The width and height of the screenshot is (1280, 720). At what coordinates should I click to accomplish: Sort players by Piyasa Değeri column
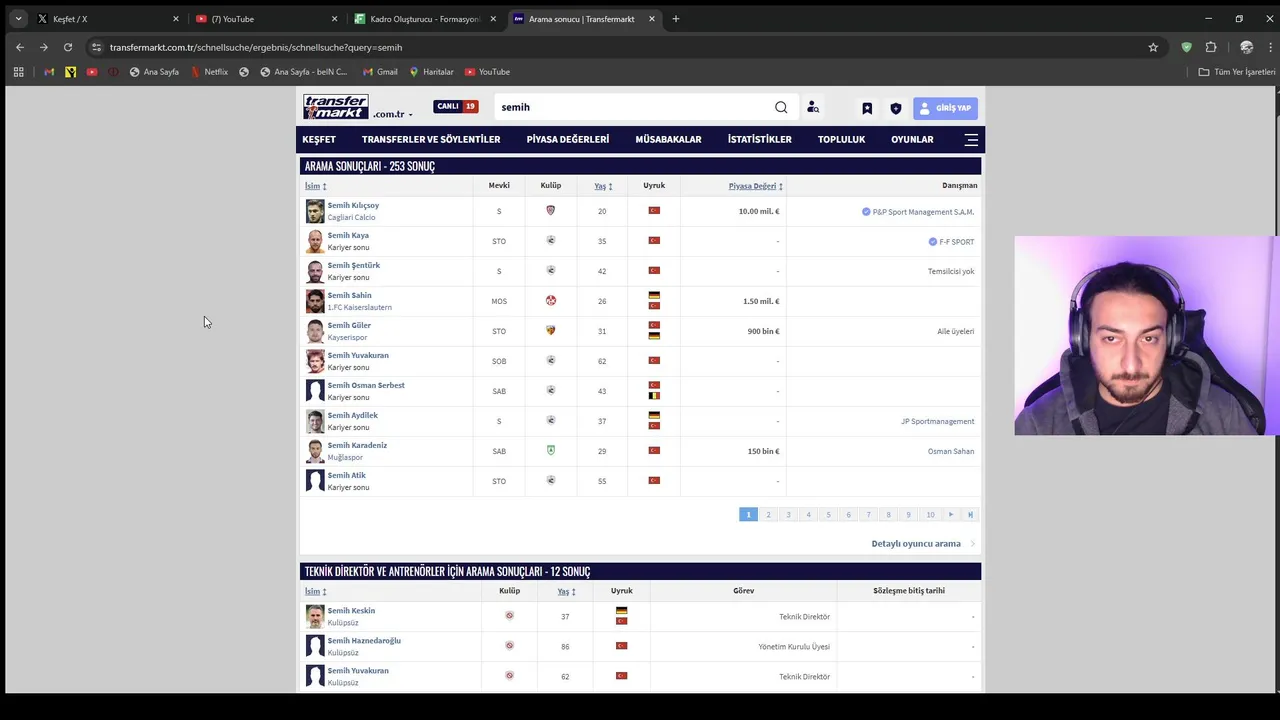(x=755, y=186)
